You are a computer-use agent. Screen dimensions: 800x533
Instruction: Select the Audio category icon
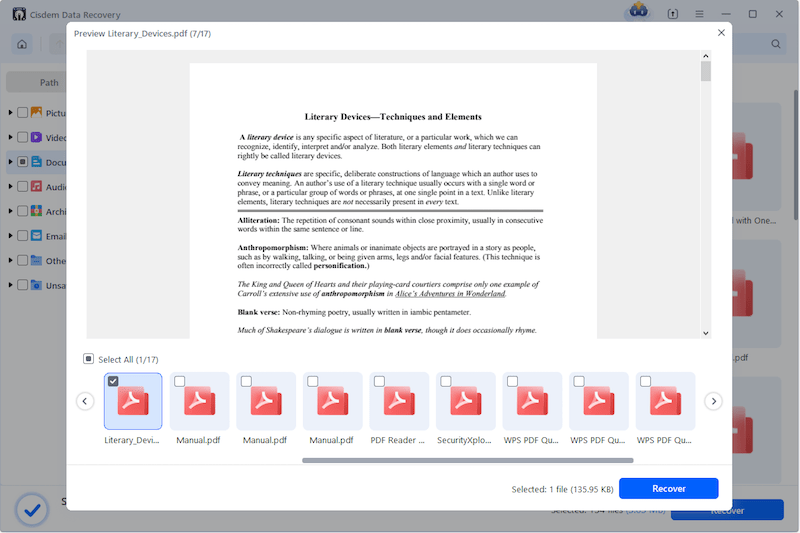click(36, 186)
